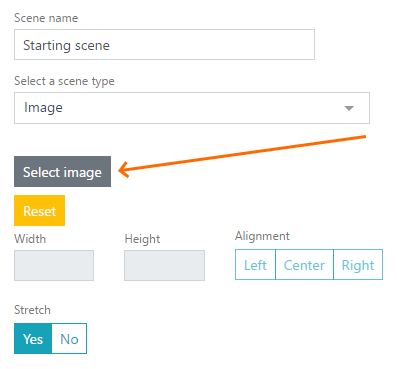Click the Alignment label text

pyautogui.click(x=262, y=236)
